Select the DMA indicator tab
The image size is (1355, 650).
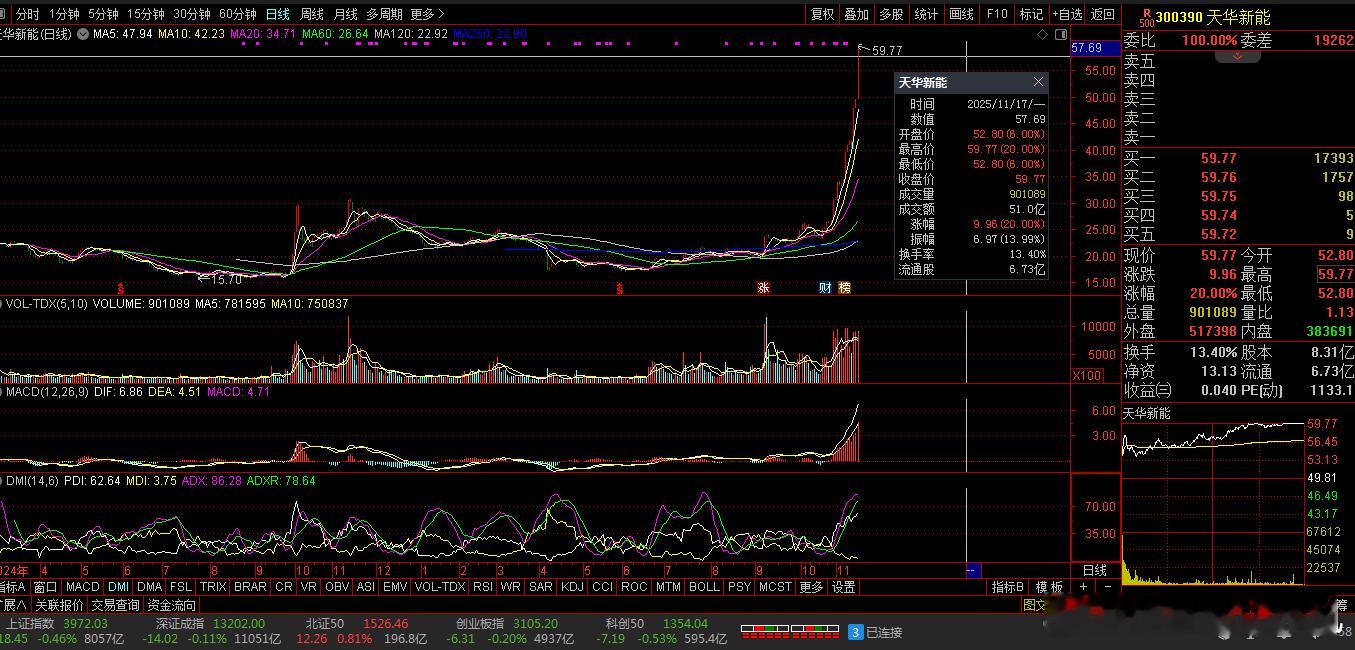(x=150, y=587)
